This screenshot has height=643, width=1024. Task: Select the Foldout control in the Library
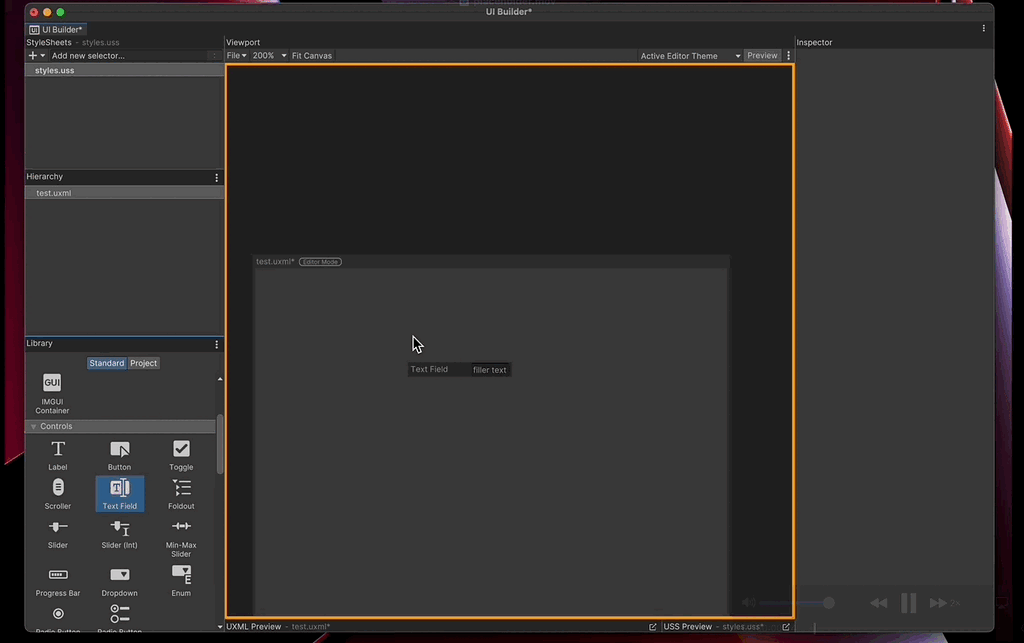coord(181,493)
